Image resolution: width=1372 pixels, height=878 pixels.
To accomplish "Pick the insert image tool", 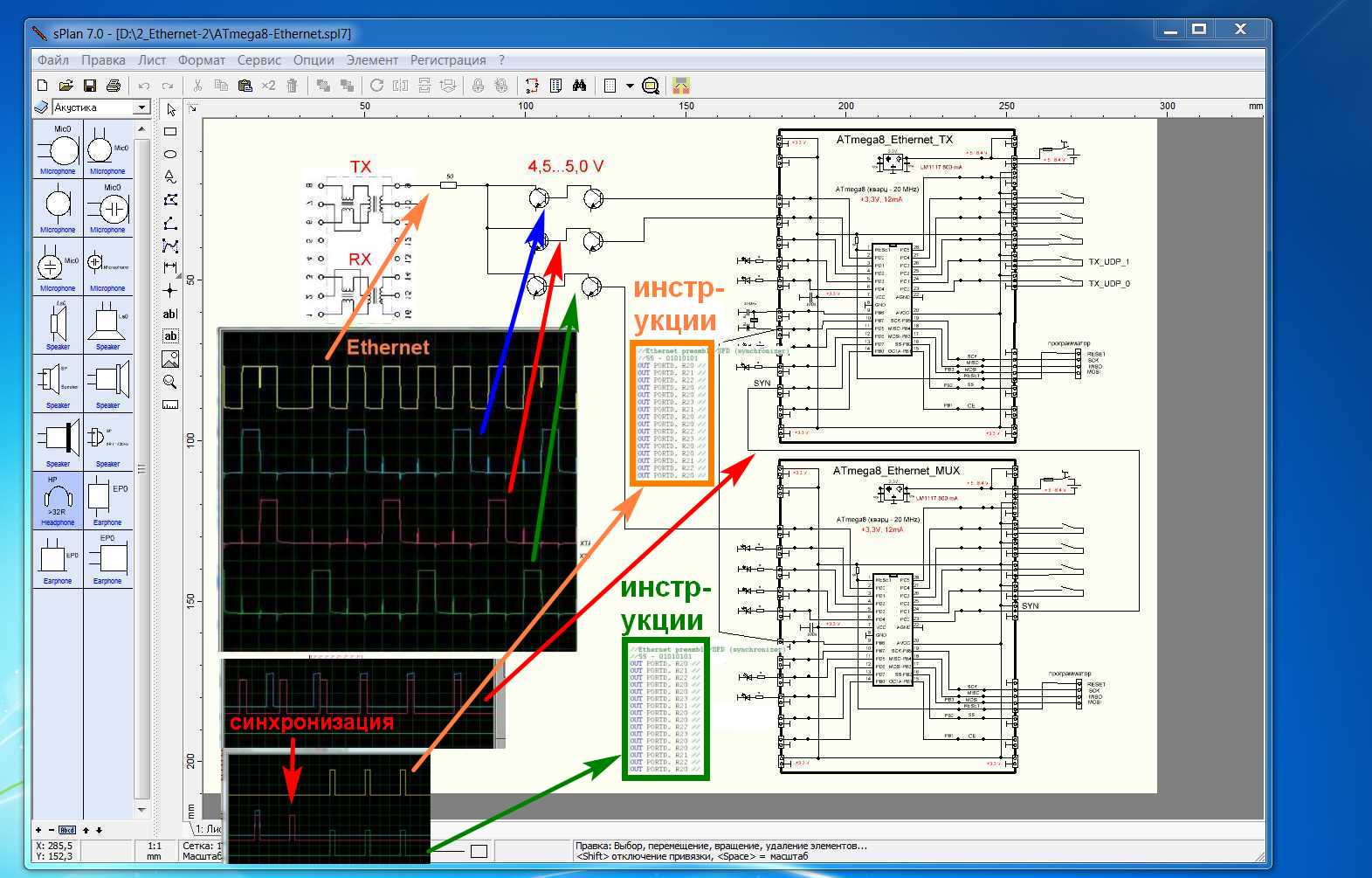I will click(x=170, y=359).
